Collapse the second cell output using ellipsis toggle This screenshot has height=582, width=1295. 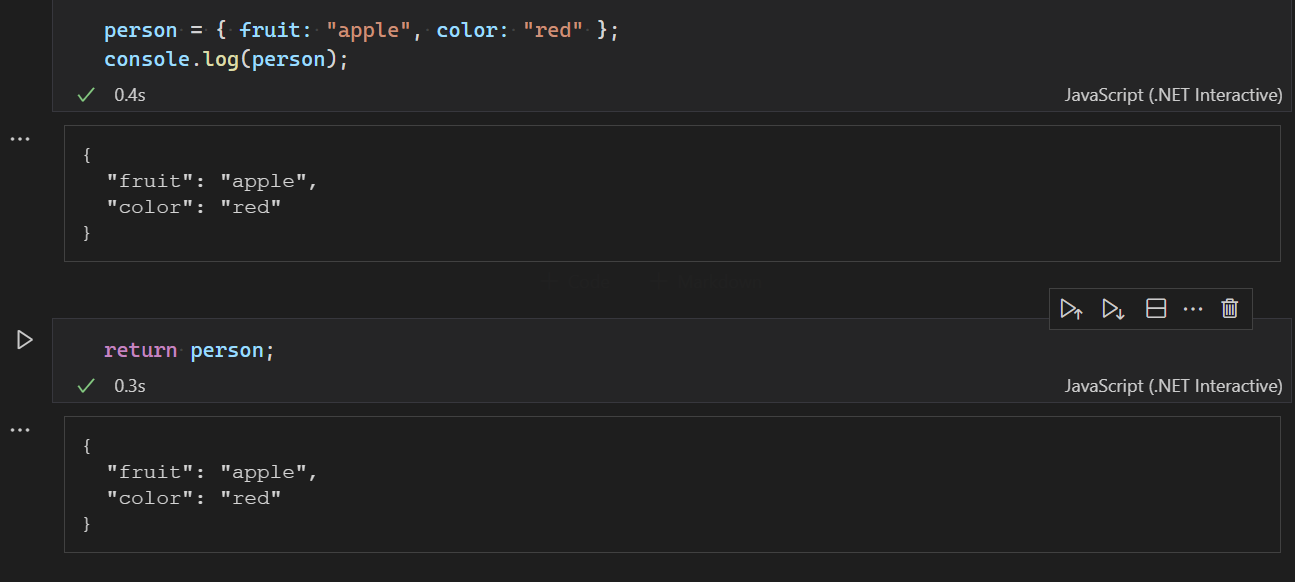point(19,429)
